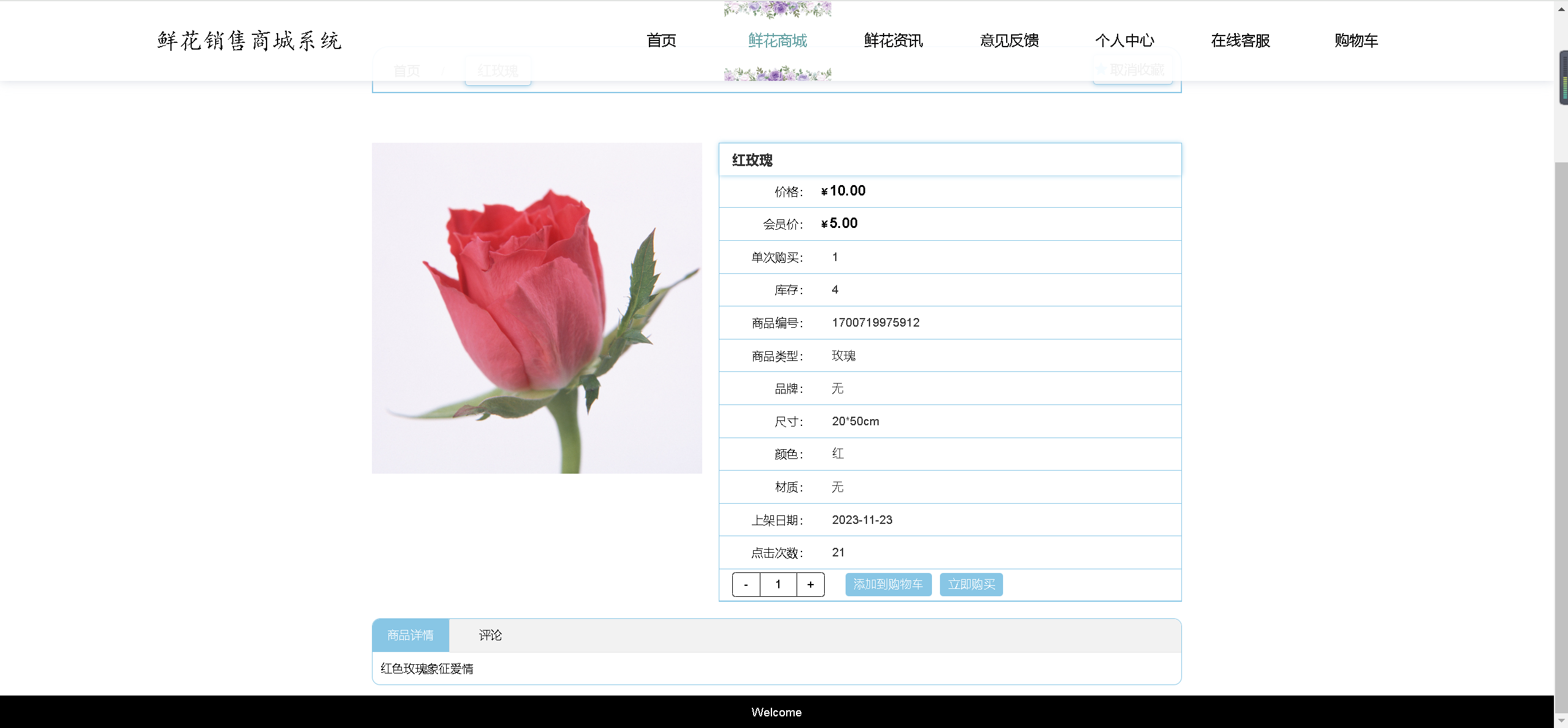Click the click count value 21

point(838,553)
